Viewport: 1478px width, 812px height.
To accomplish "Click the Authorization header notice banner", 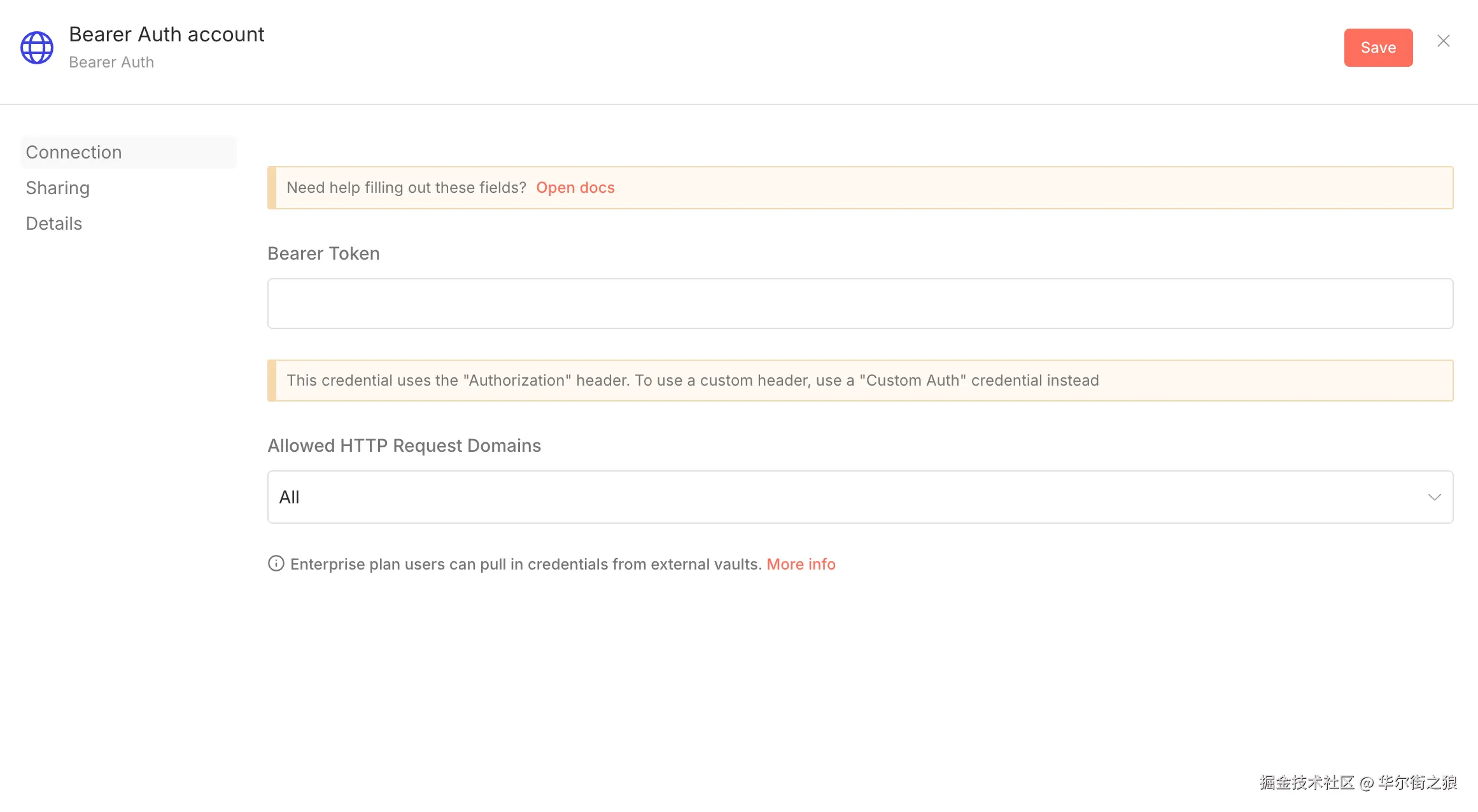I will 693,381.
